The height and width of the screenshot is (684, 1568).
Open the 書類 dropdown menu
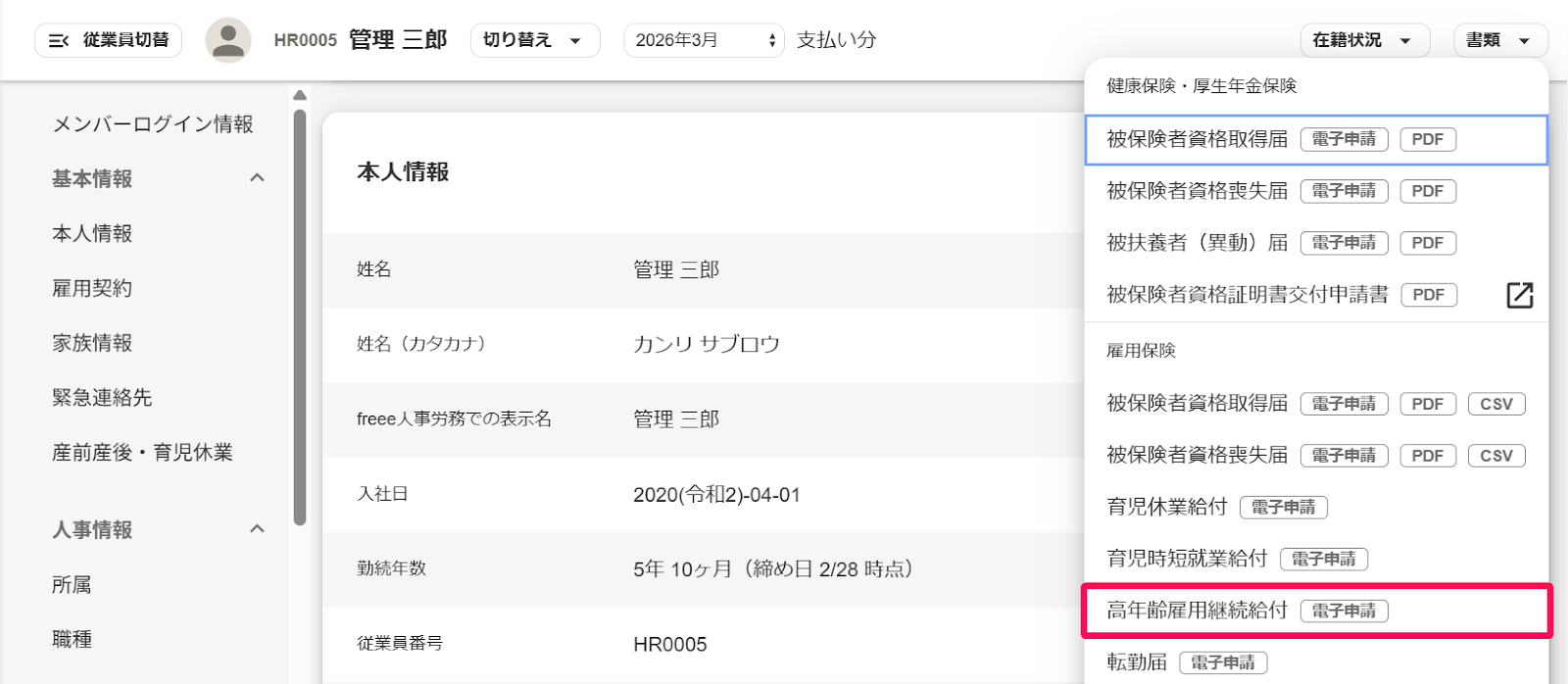click(x=1500, y=40)
